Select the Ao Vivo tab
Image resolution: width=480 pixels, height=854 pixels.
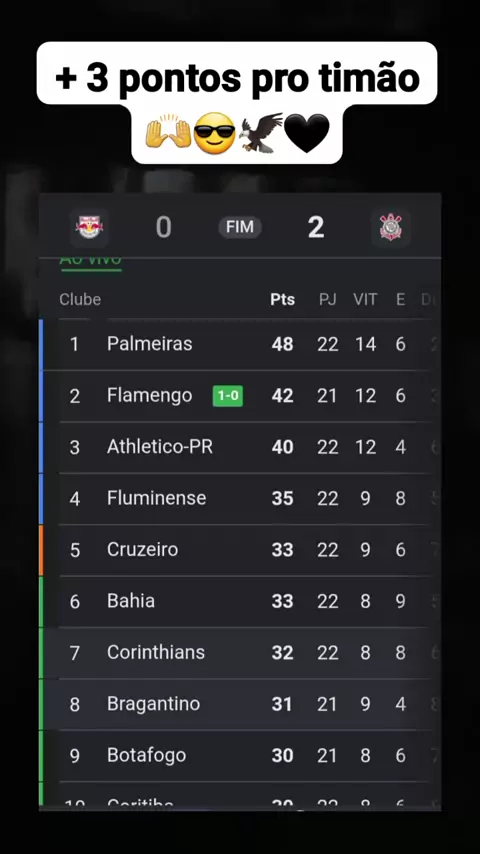(90, 262)
